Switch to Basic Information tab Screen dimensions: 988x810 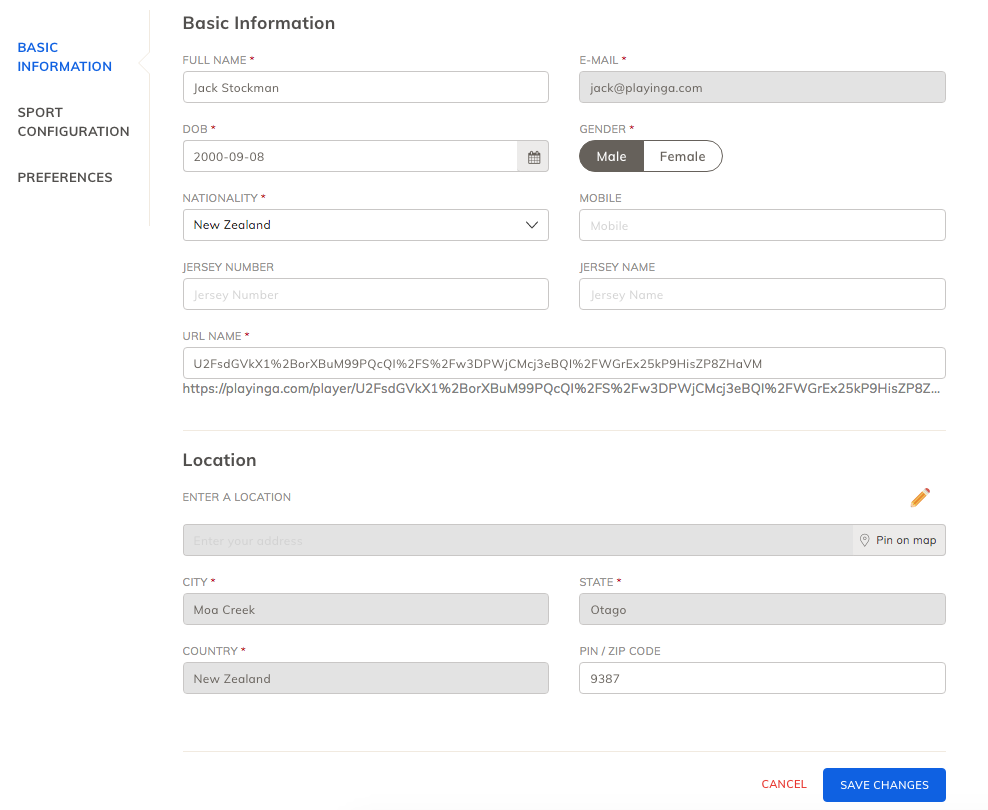point(64,57)
